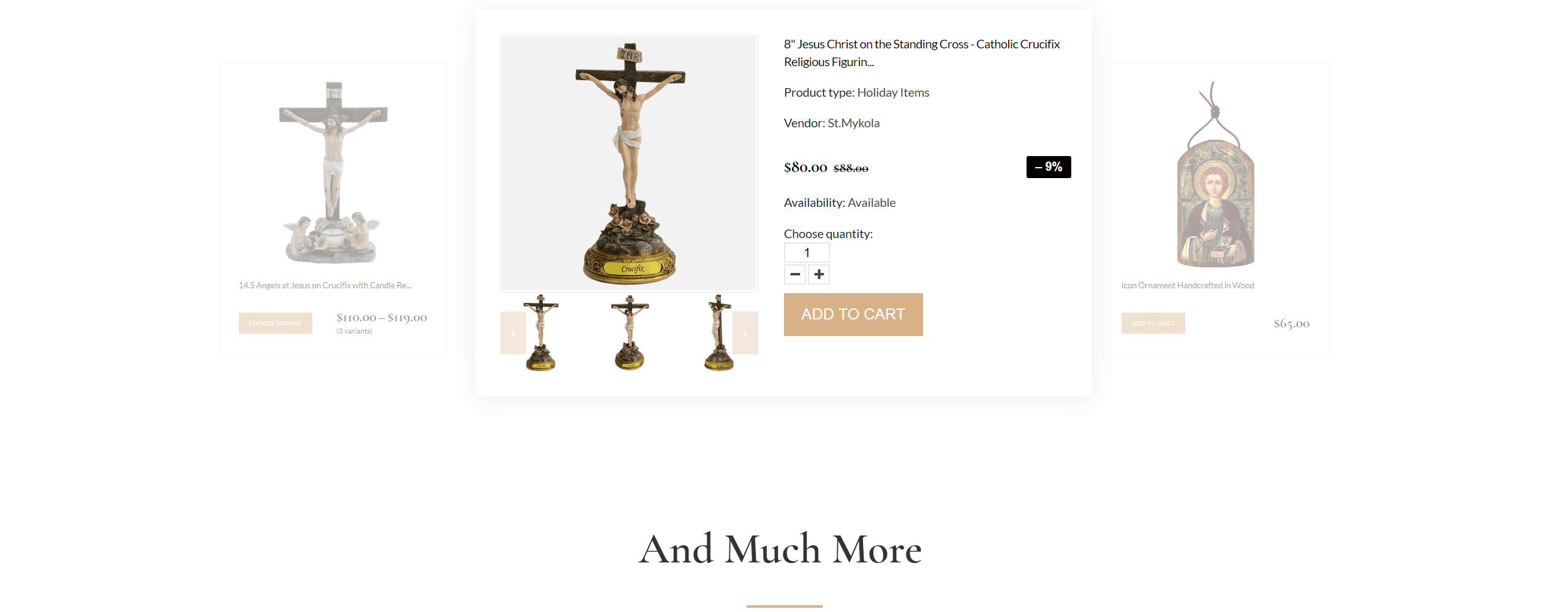
Task: Click the -9% discount badge
Action: pos(1049,167)
